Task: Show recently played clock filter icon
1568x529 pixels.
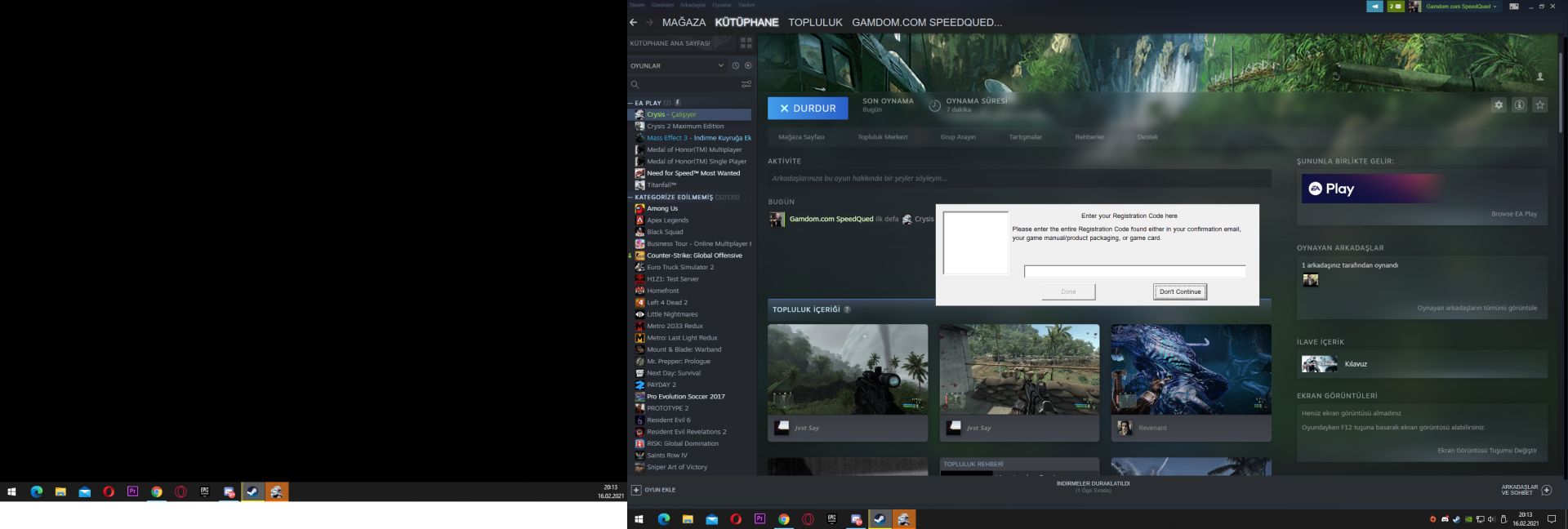Action: 735,65
